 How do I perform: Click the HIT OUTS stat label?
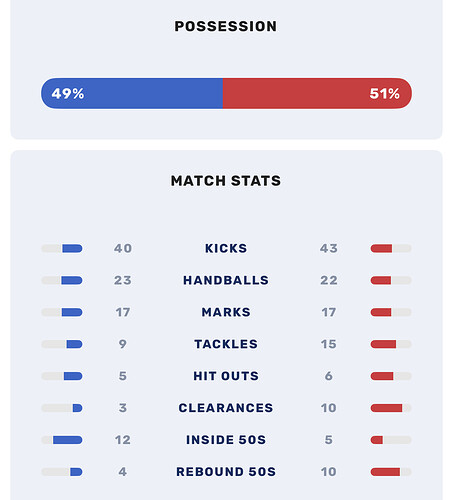click(226, 376)
